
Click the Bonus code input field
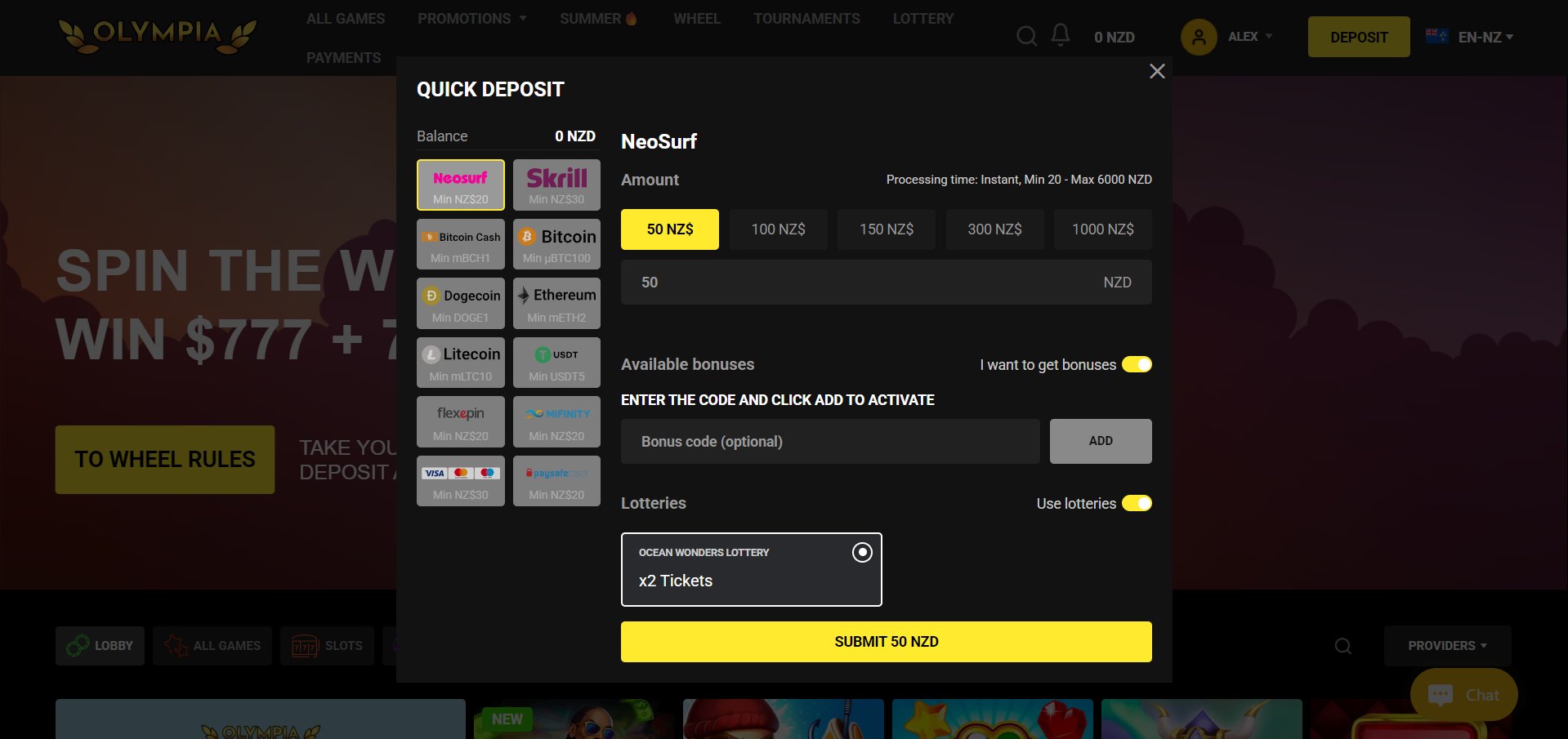(x=829, y=442)
